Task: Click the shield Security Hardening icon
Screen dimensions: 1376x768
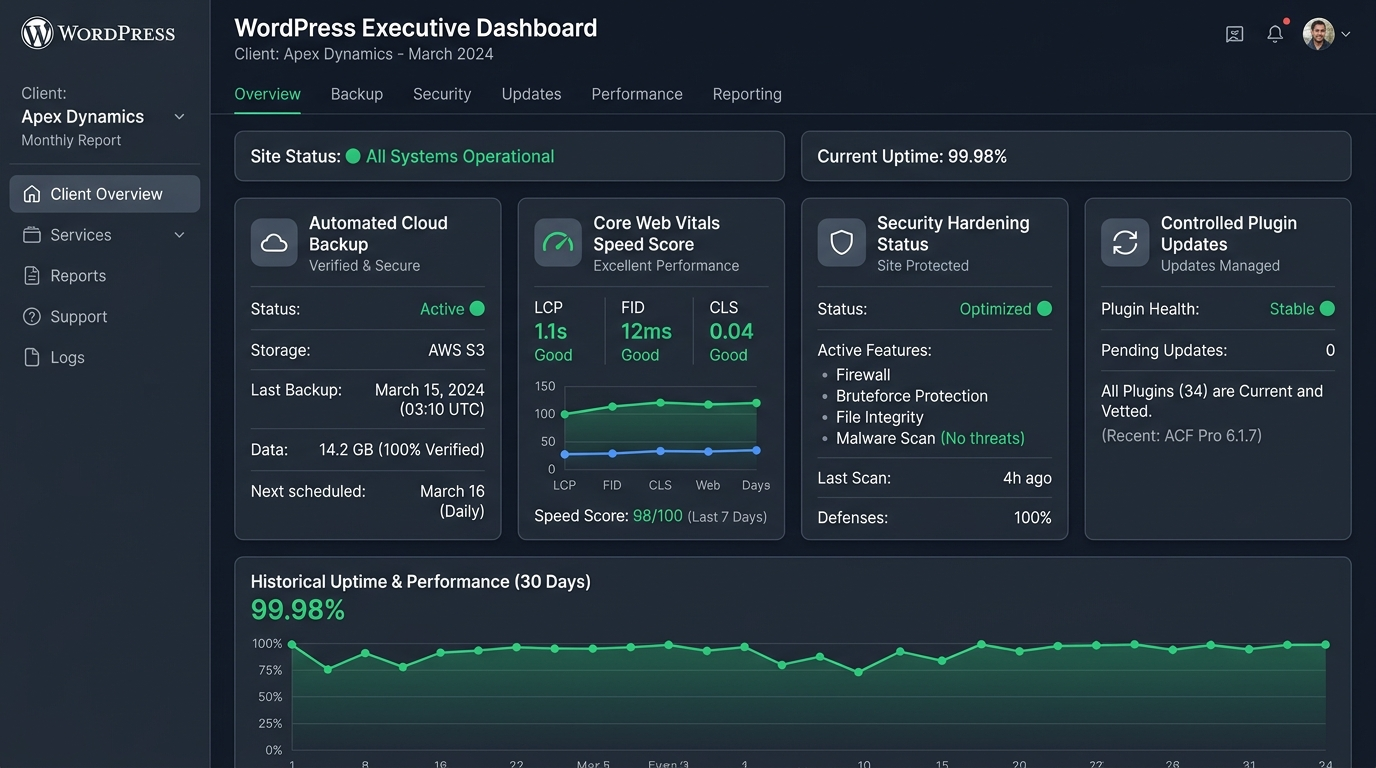Action: (841, 243)
